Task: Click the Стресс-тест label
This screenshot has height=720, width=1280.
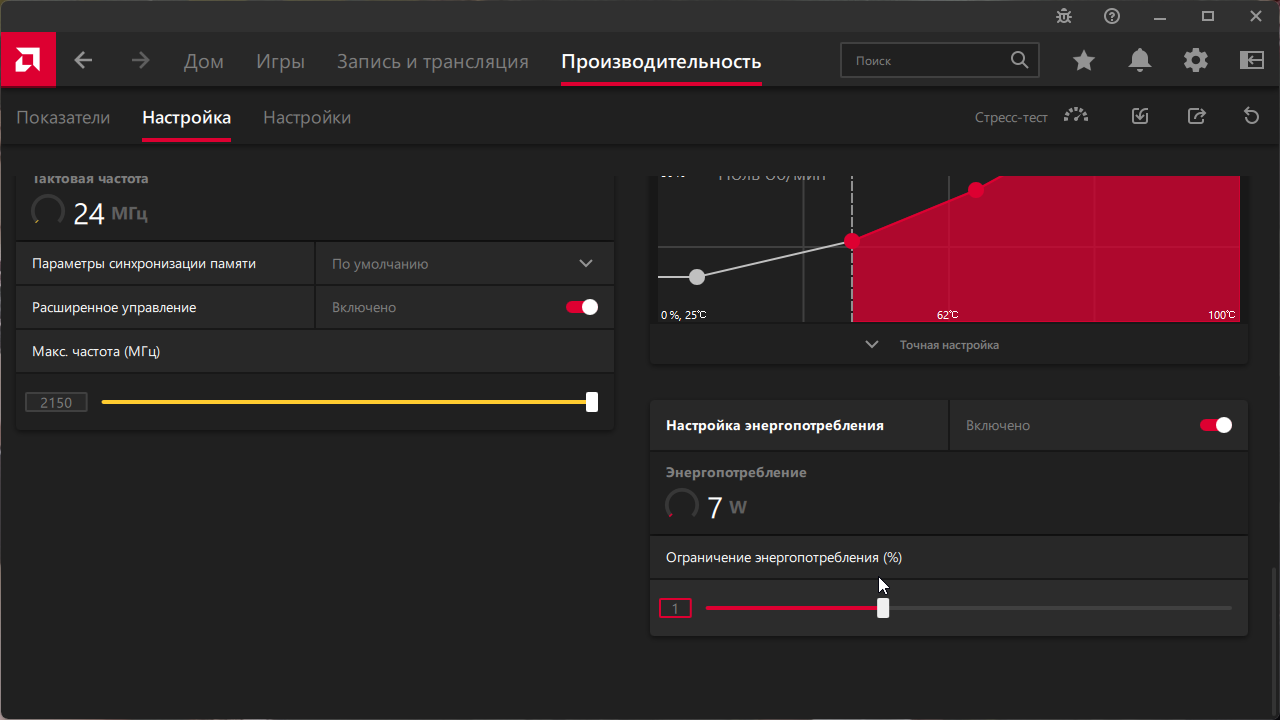Action: [x=1011, y=117]
